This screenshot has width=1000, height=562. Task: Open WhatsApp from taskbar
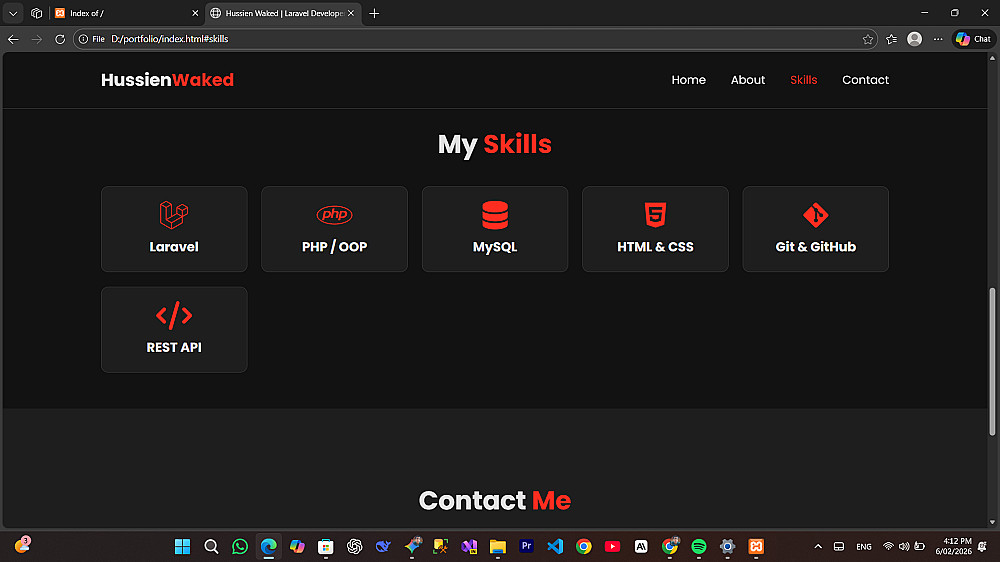click(x=240, y=547)
